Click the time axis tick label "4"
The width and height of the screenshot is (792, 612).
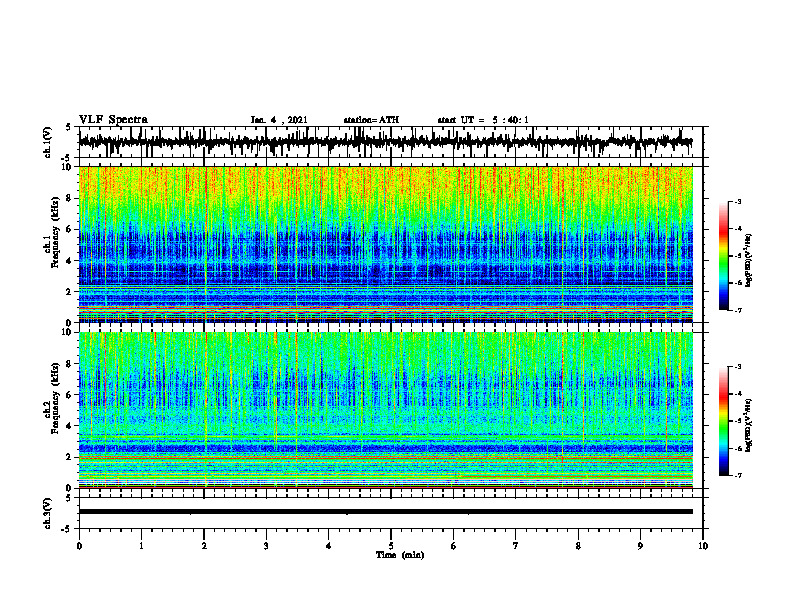[329, 546]
